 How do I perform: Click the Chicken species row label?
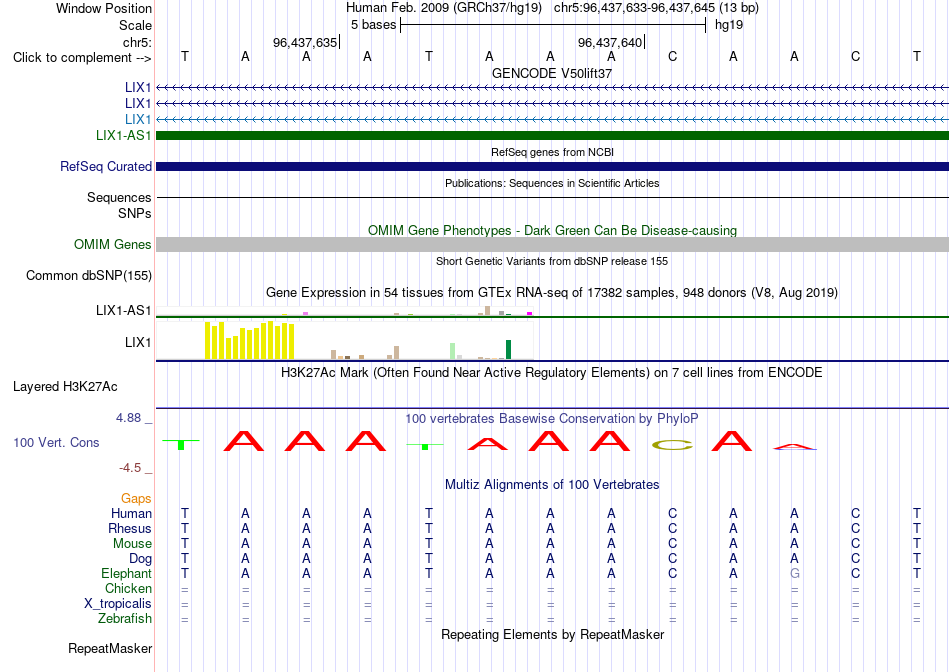[128, 588]
